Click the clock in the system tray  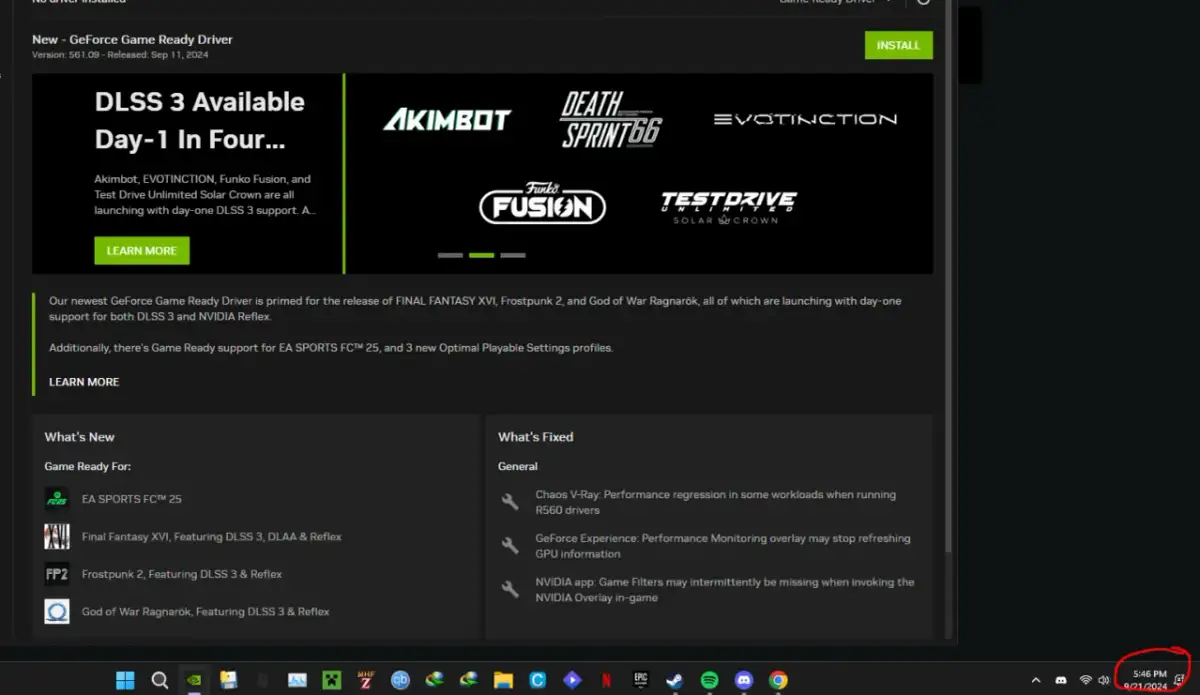tap(1148, 679)
